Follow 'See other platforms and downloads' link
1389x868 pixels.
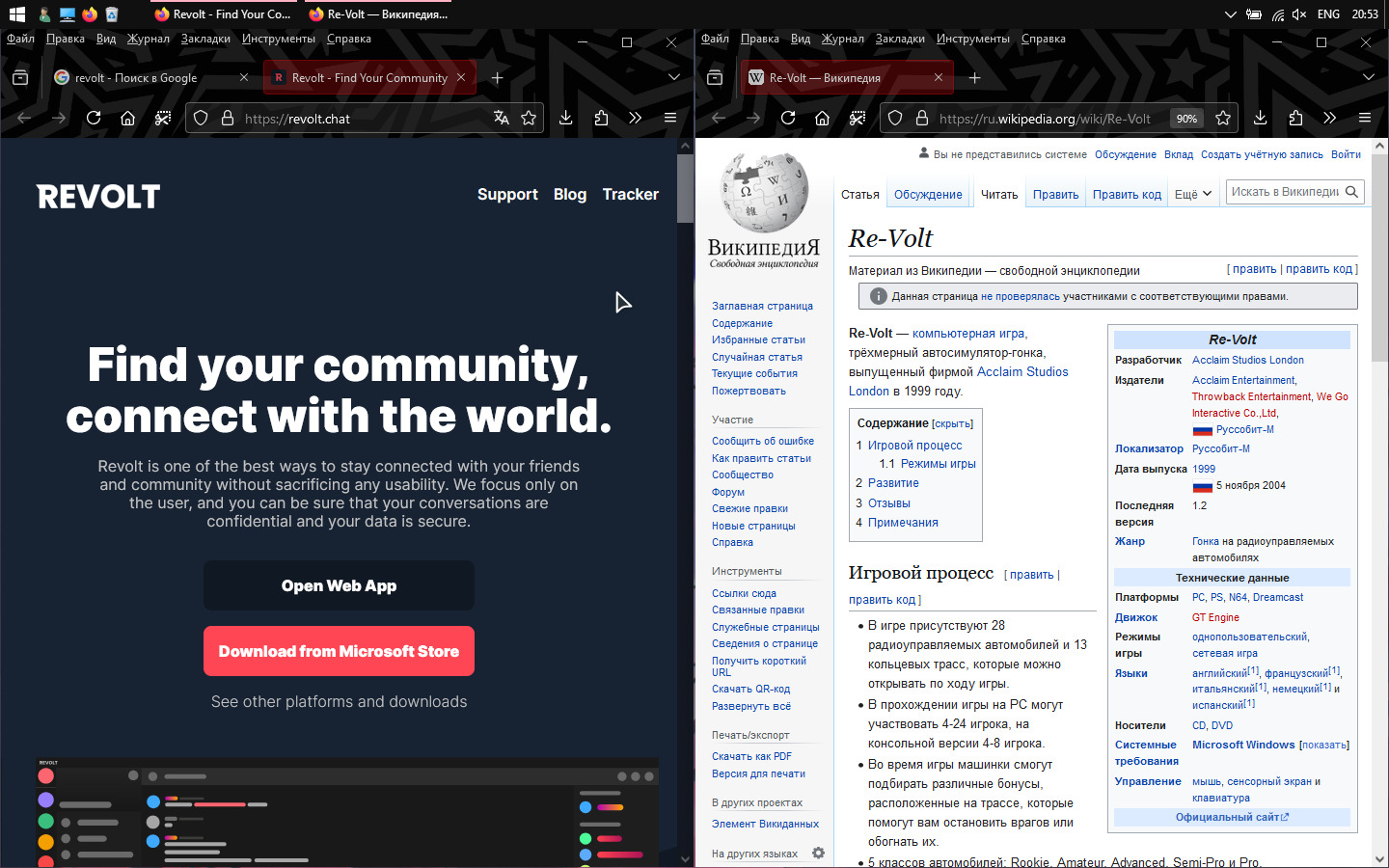point(339,702)
